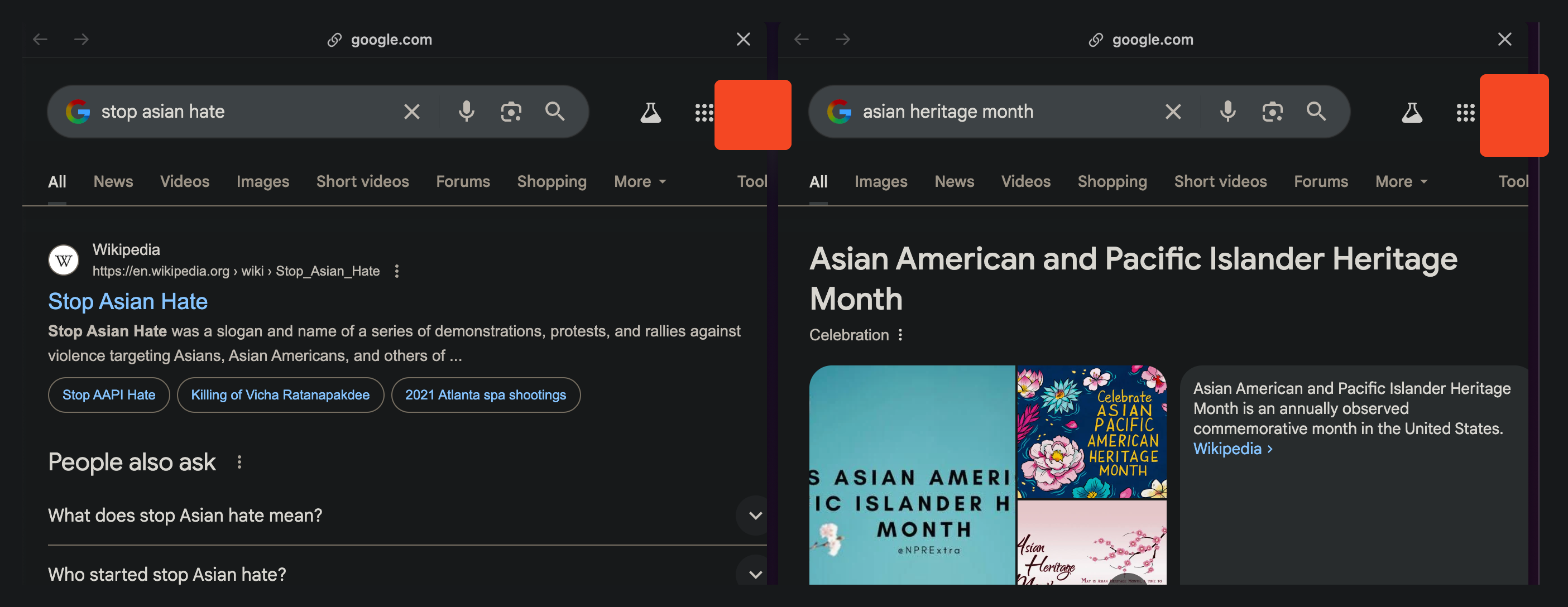This screenshot has width=1568, height=607.
Task: Open Google apps grid in asian heritage month window
Action: pos(1465,113)
